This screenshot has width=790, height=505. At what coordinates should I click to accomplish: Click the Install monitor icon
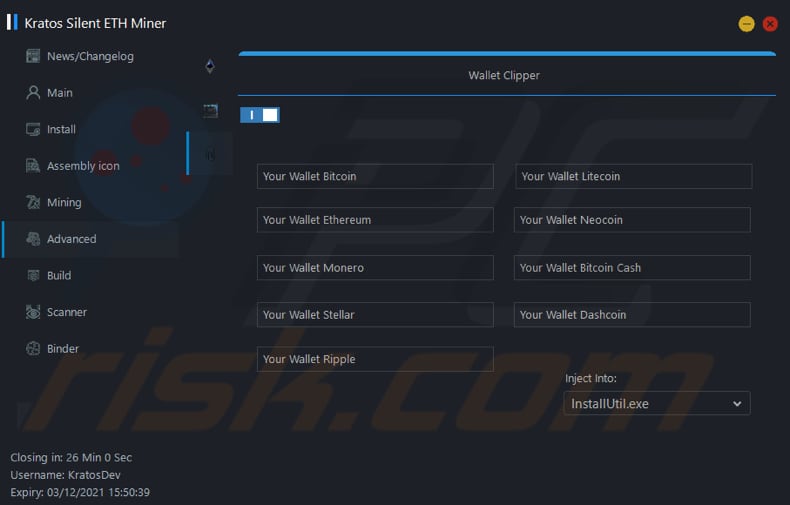33,130
